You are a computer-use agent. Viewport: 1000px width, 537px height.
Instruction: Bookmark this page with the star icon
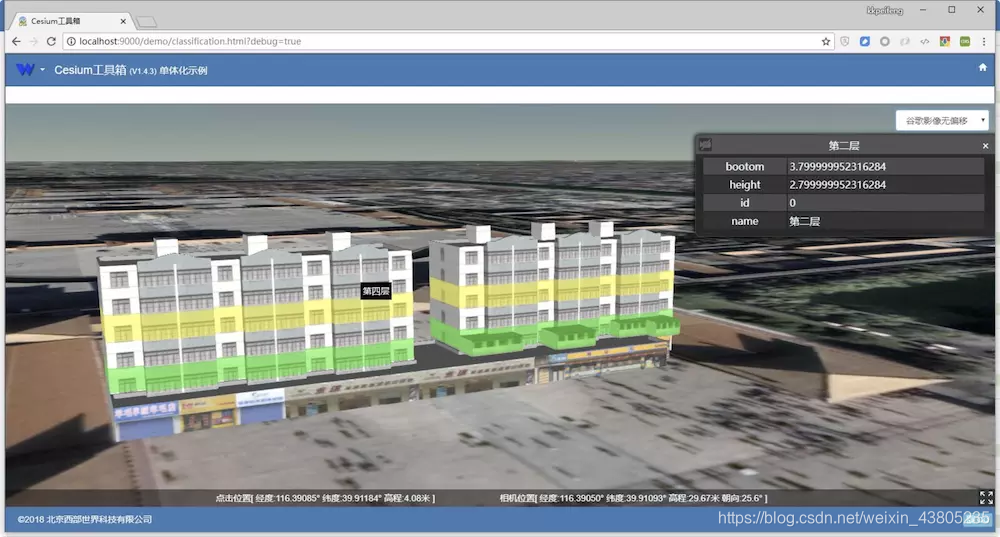(826, 41)
